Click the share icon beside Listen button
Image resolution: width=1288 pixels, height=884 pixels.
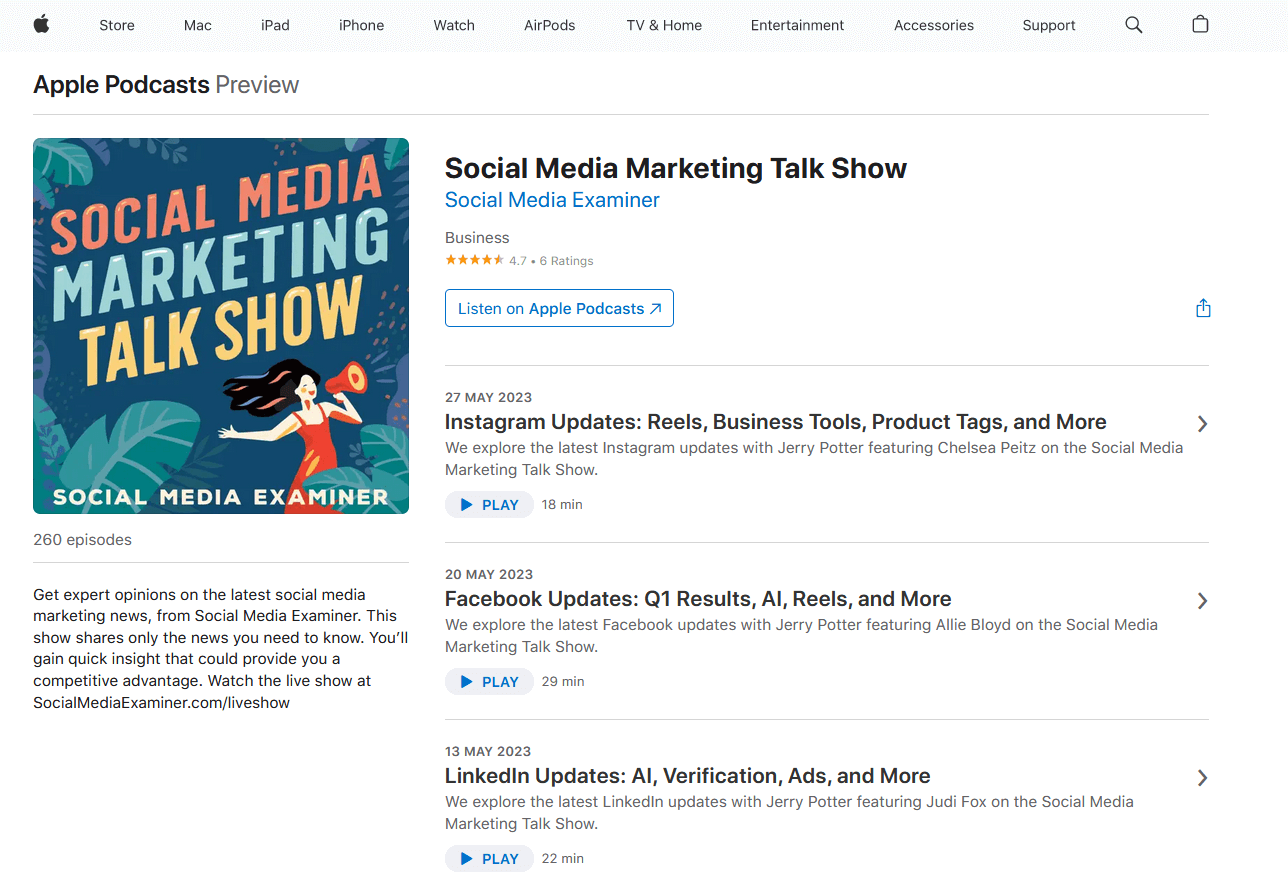(1203, 308)
